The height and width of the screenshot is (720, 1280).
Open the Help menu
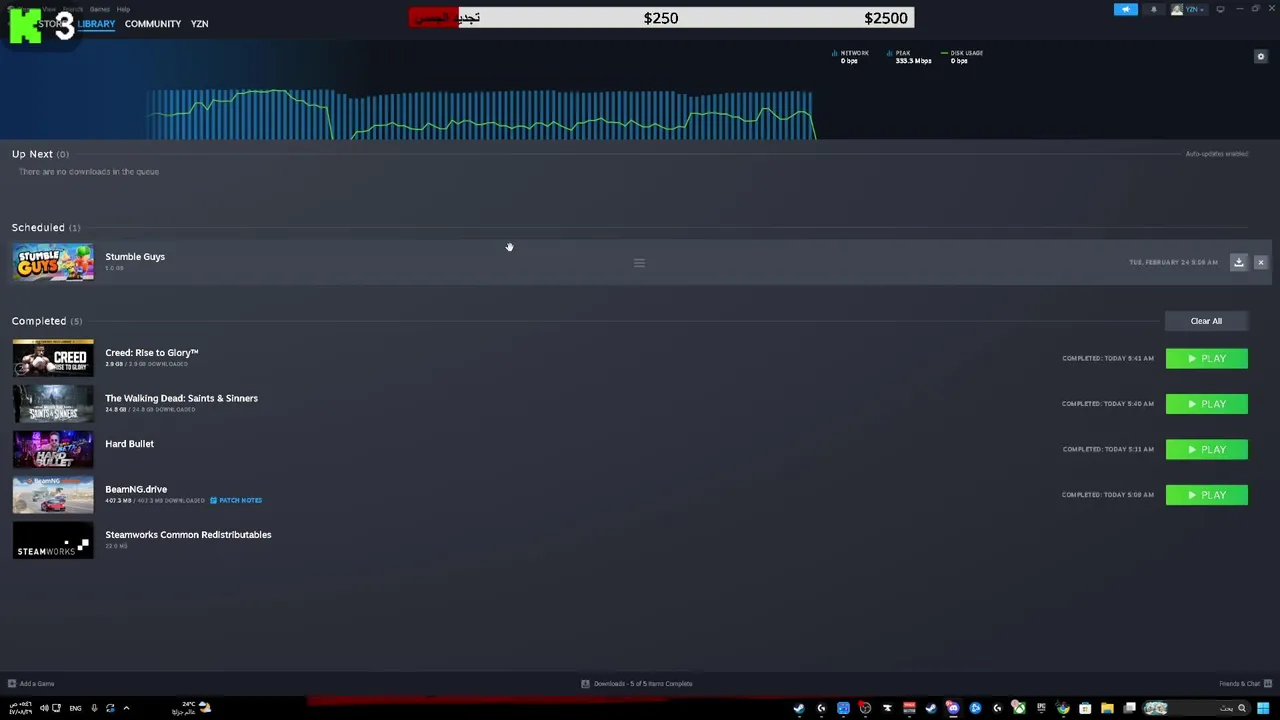tap(123, 9)
